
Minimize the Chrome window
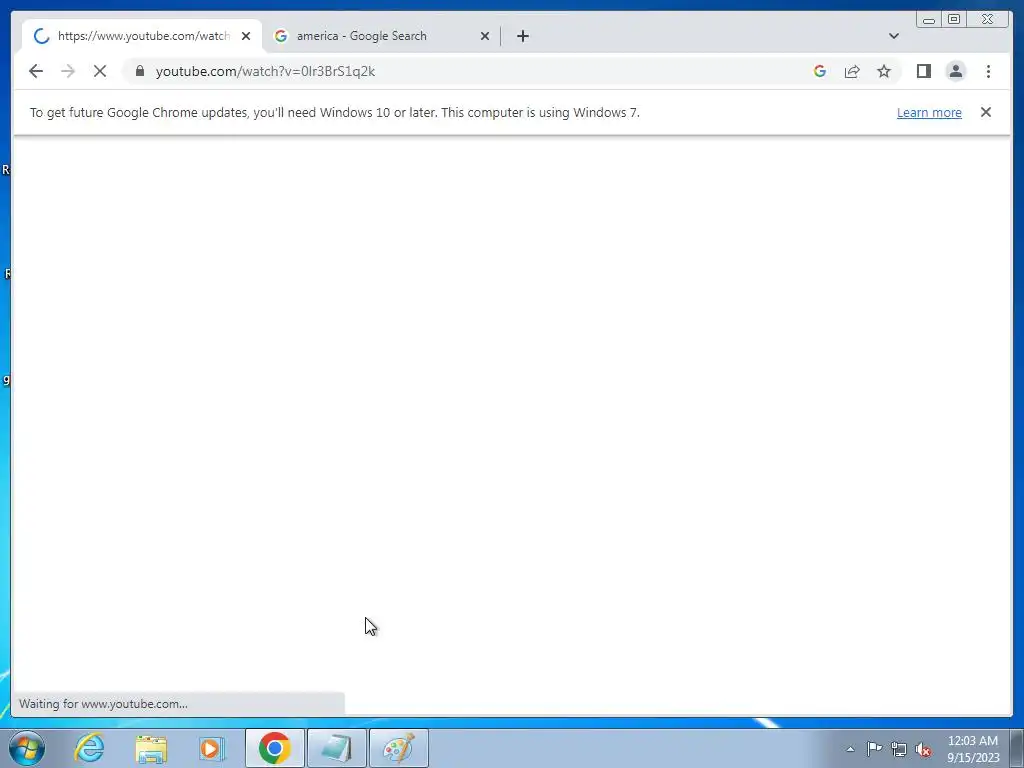929,20
